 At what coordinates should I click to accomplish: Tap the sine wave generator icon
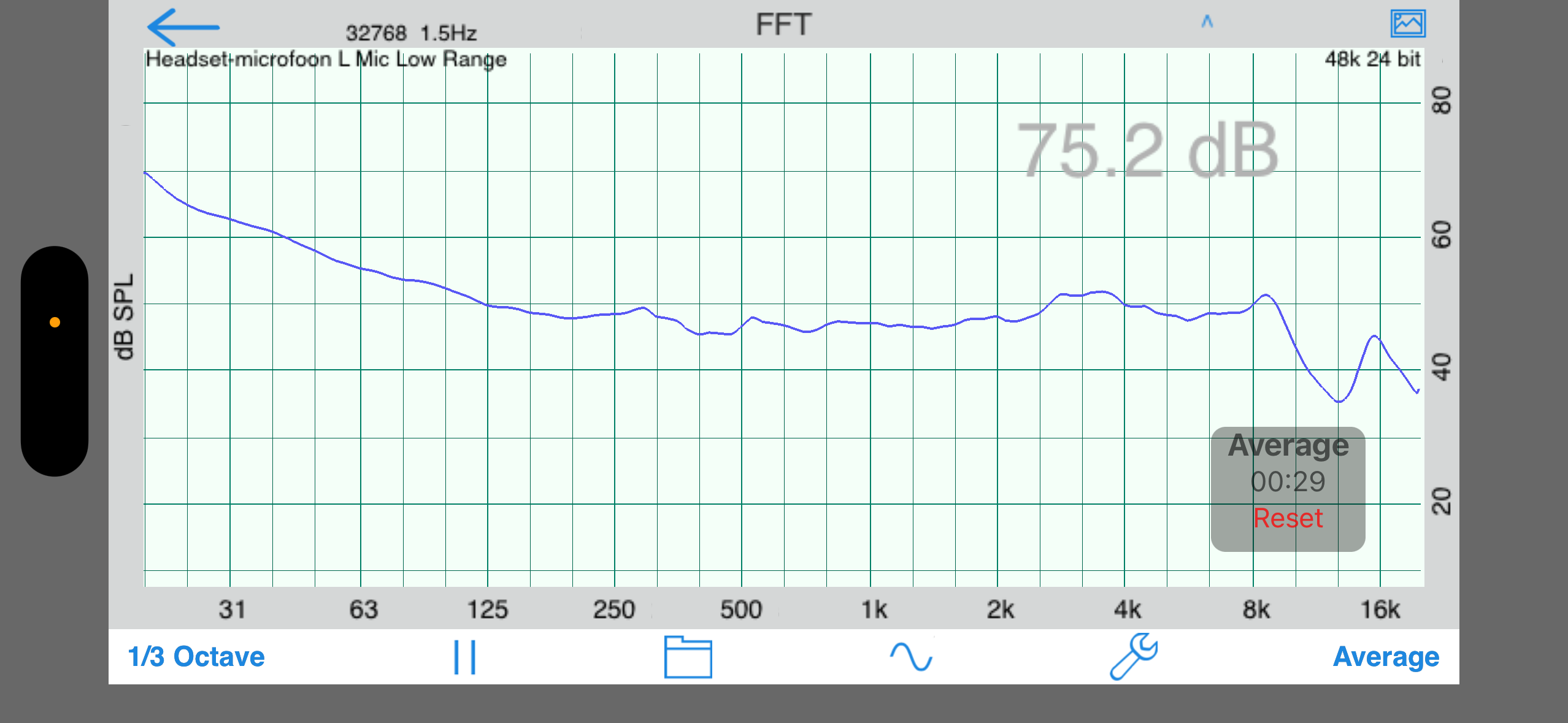pos(911,657)
